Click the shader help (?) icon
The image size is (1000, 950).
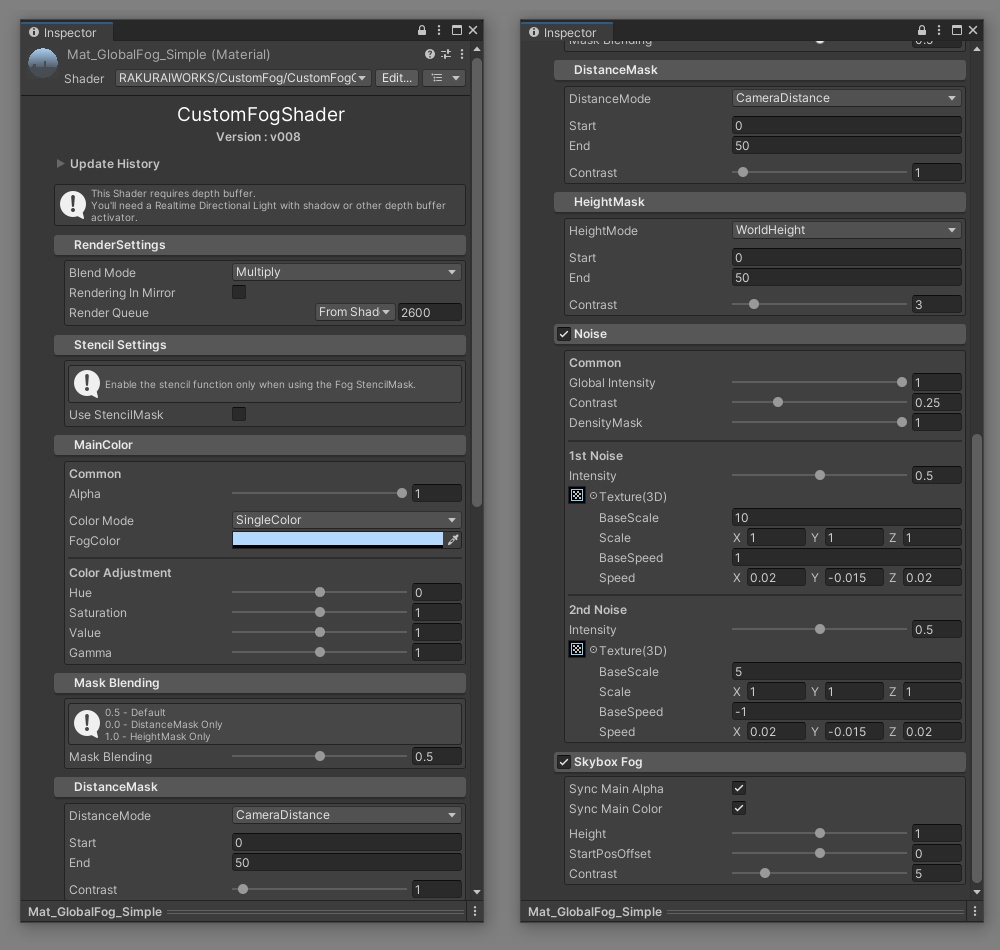(x=429, y=54)
